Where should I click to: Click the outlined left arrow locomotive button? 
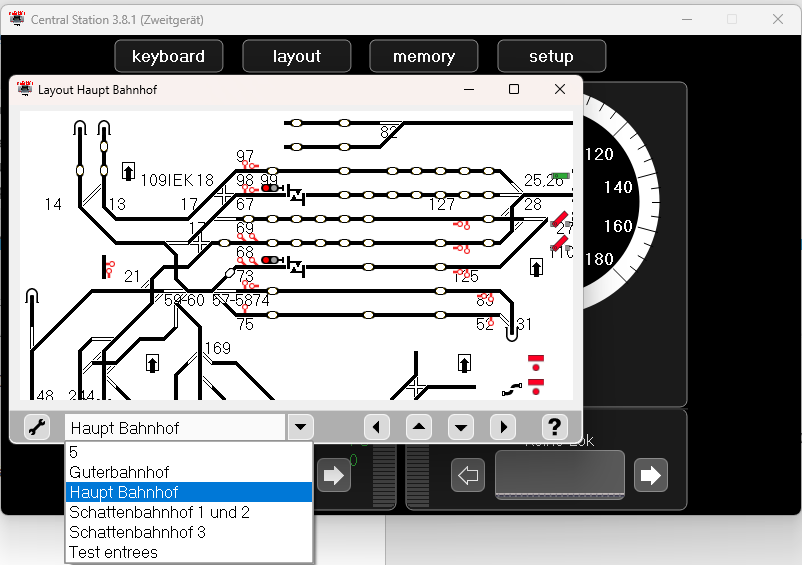467,475
